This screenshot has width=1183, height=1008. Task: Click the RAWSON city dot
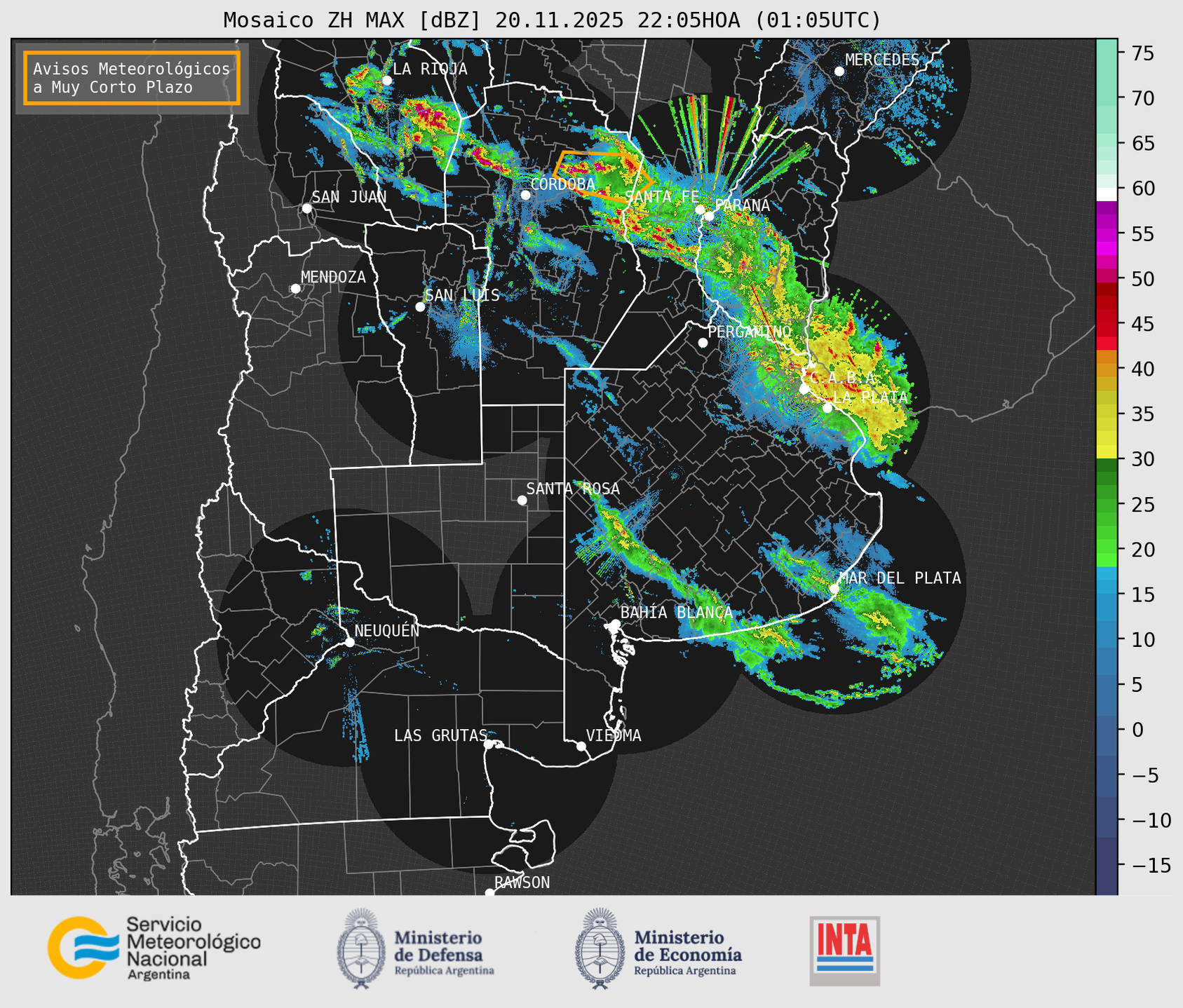[489, 893]
